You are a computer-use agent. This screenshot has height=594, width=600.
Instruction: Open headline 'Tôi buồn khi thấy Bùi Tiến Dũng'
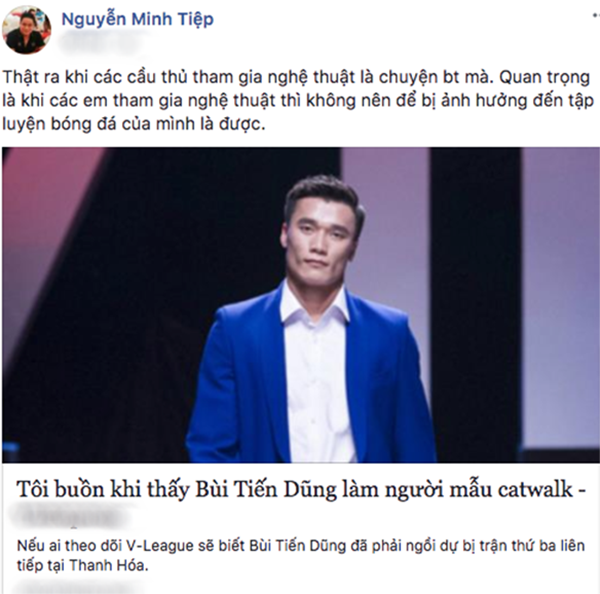[301, 490]
